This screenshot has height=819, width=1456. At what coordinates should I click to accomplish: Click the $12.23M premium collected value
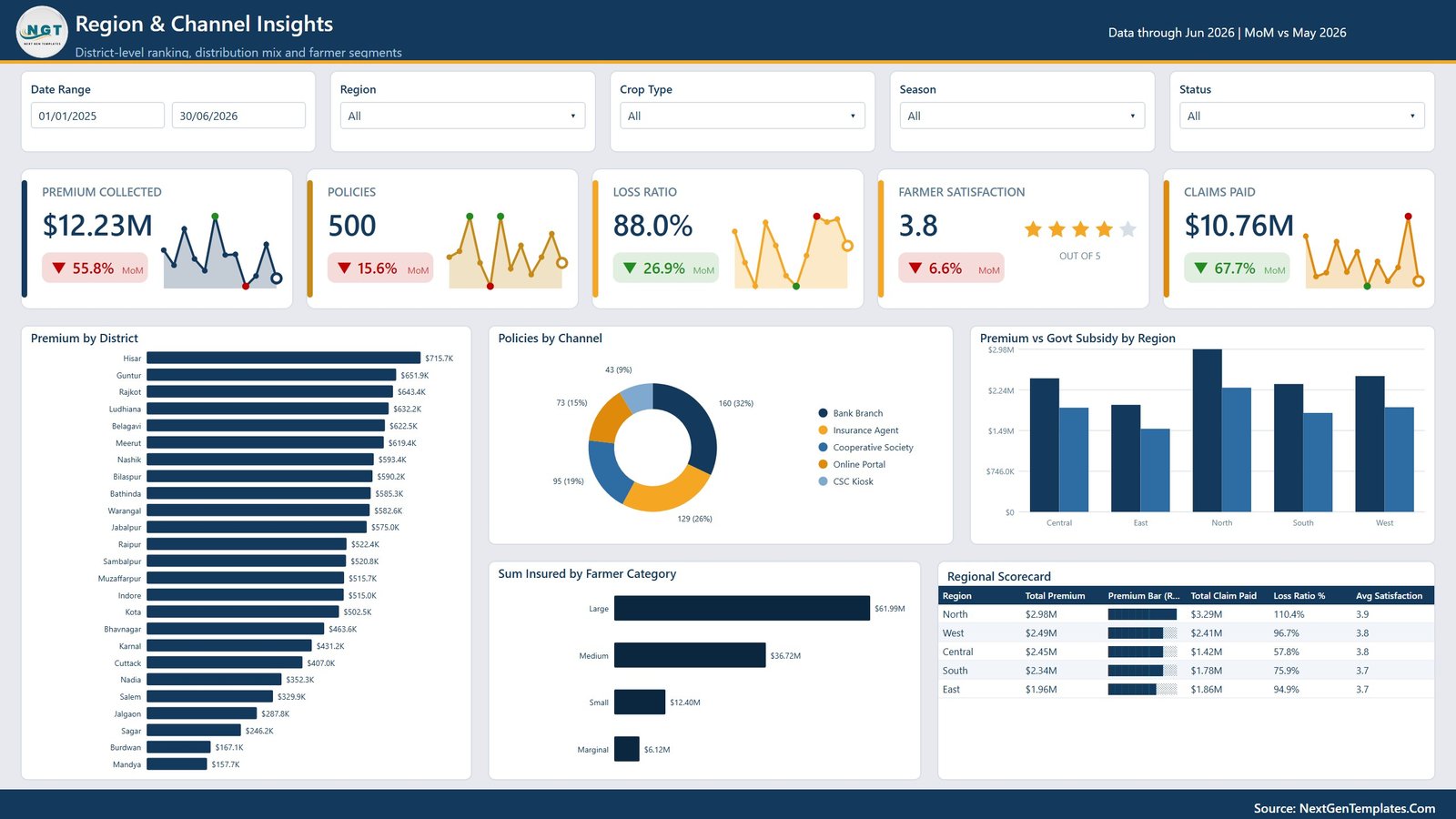(x=97, y=226)
